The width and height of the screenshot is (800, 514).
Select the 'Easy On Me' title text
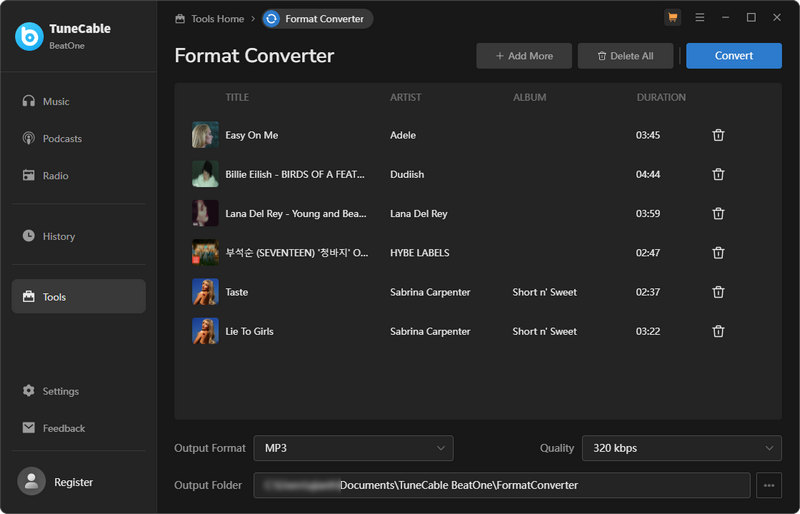tap(252, 135)
